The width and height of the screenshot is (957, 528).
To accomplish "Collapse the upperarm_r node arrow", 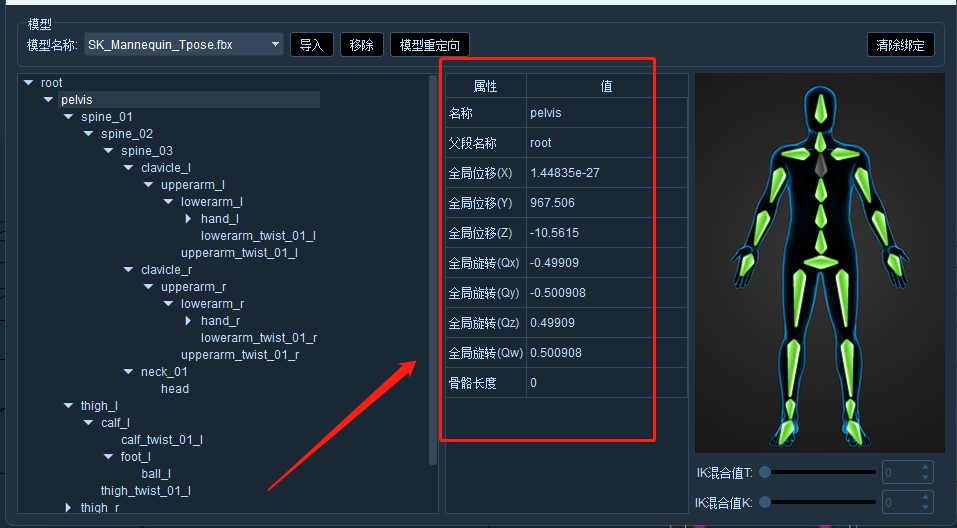I will click(x=149, y=287).
